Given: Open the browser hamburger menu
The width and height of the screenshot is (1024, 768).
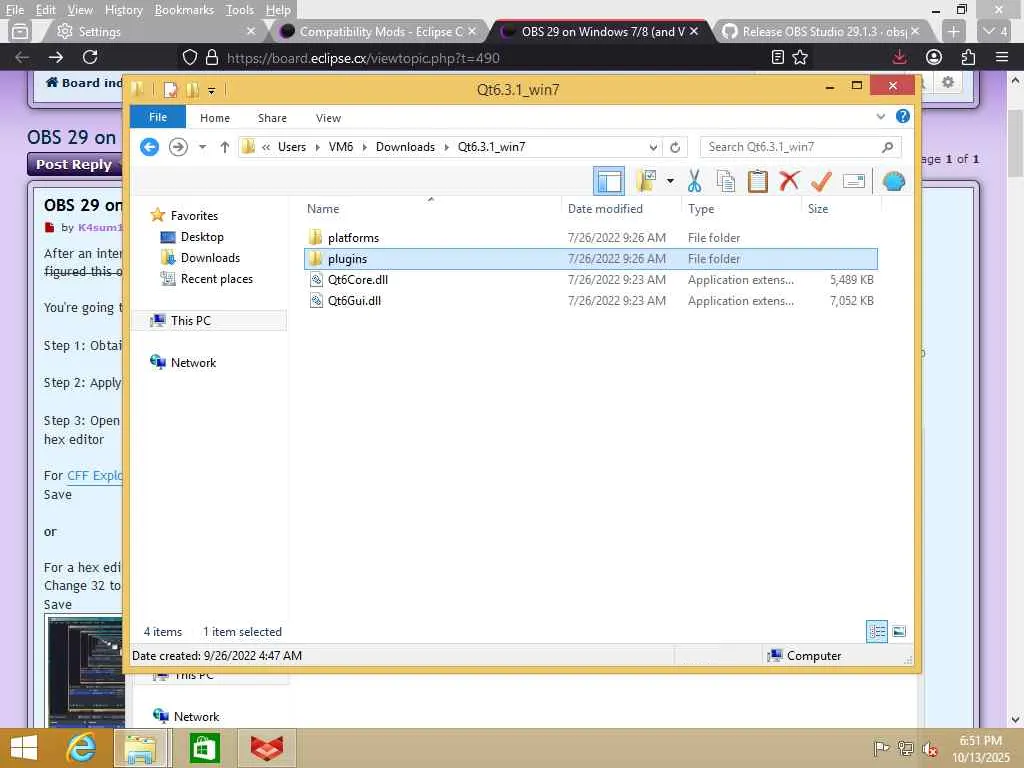Looking at the screenshot, I should 1002,57.
